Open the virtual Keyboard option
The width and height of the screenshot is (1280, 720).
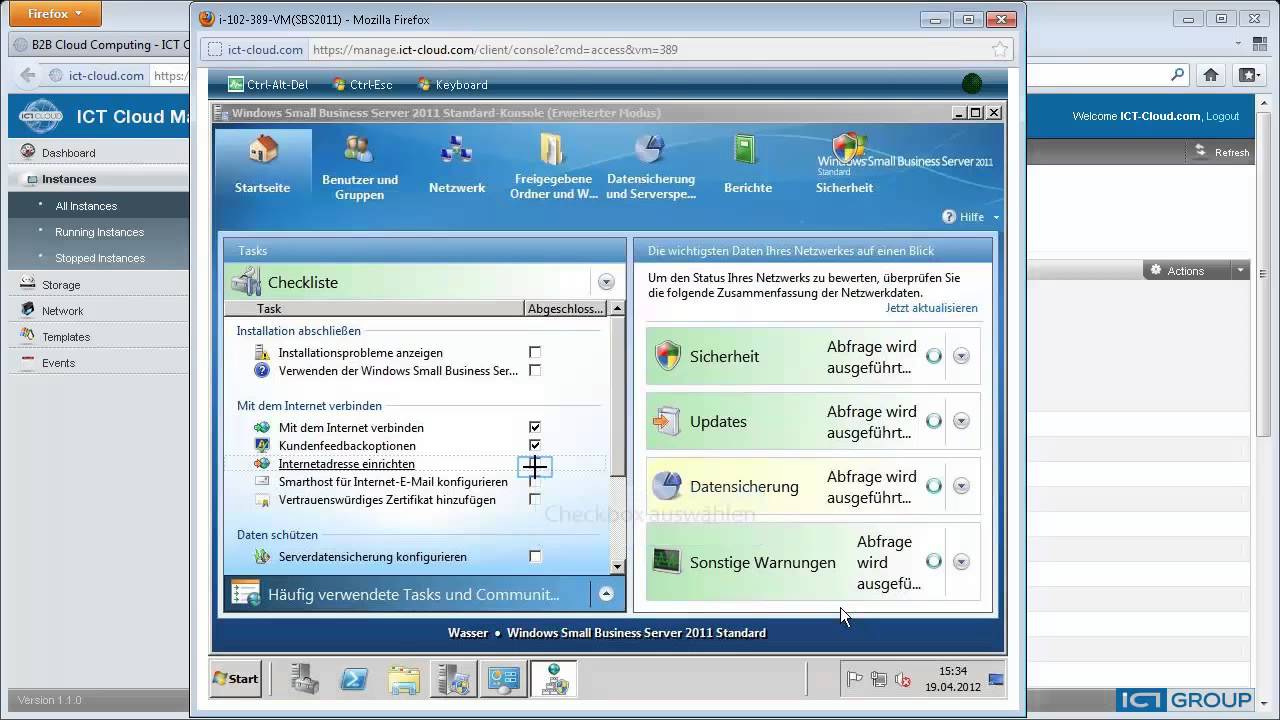pos(452,85)
